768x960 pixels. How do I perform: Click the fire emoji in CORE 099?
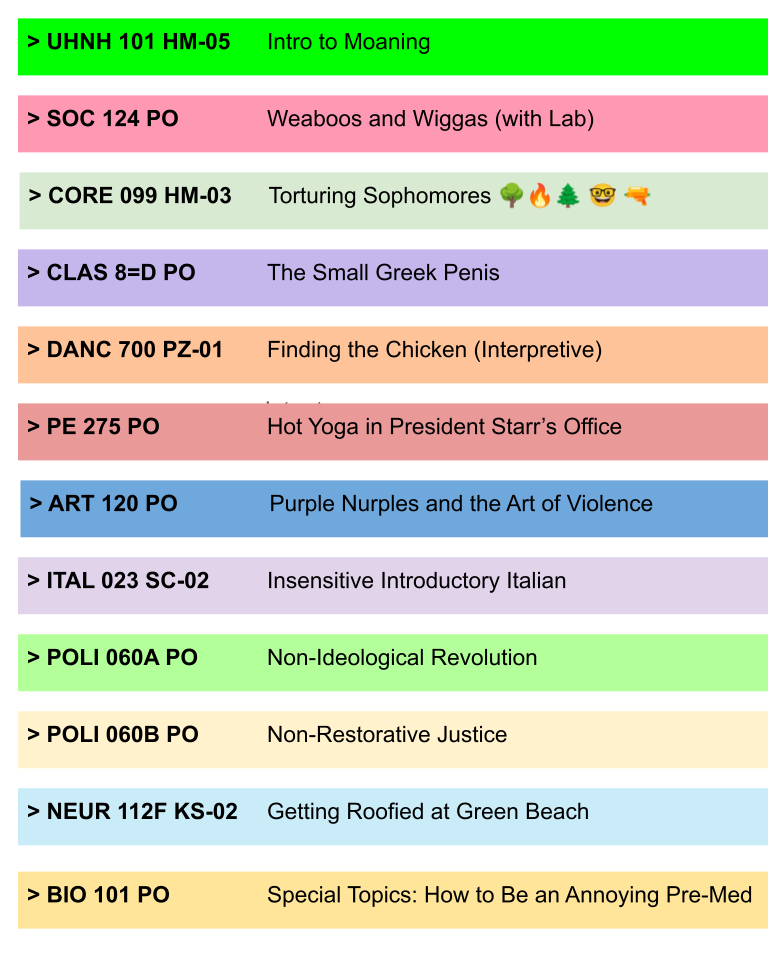[540, 196]
